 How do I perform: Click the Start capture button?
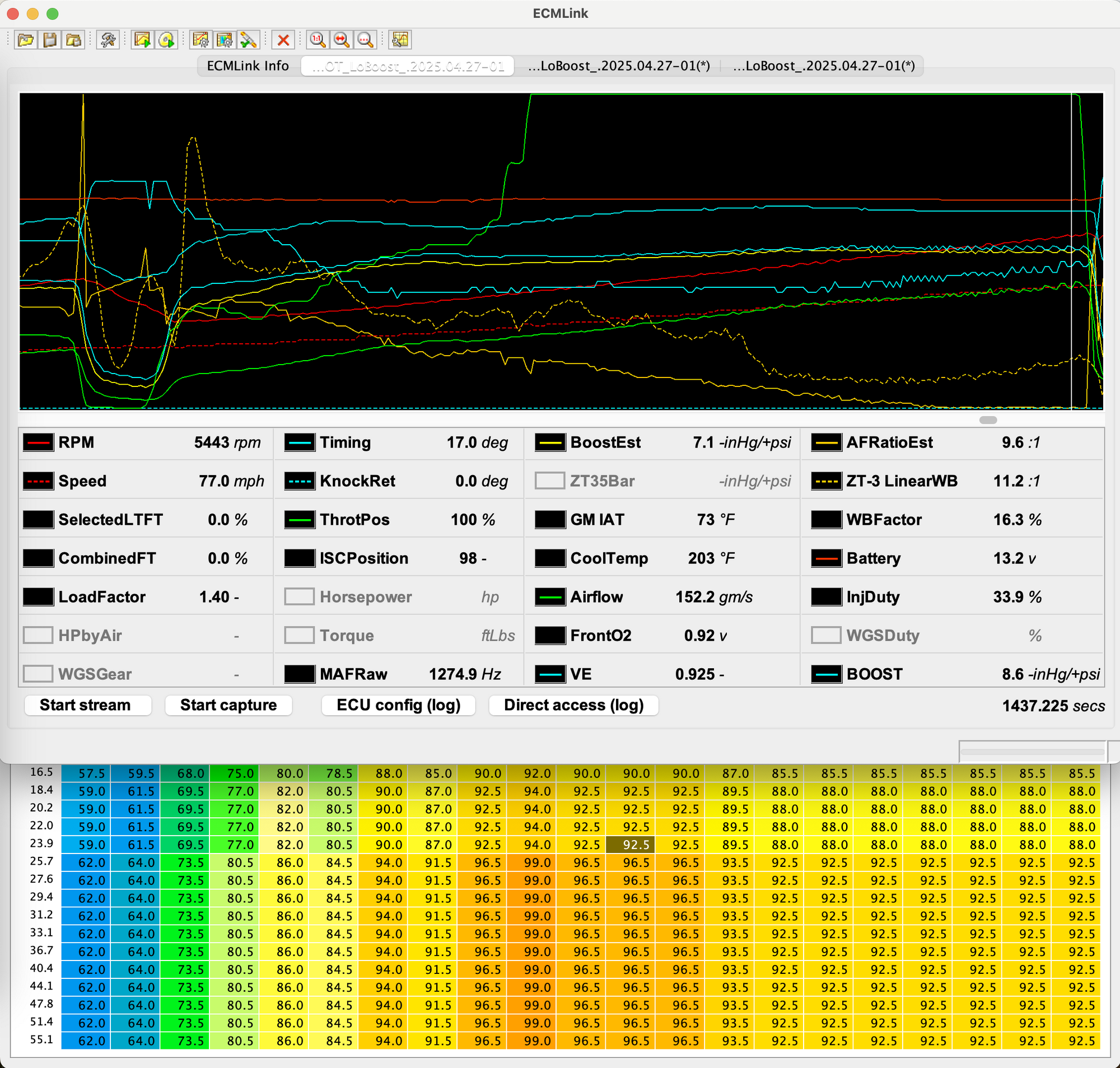[x=228, y=705]
